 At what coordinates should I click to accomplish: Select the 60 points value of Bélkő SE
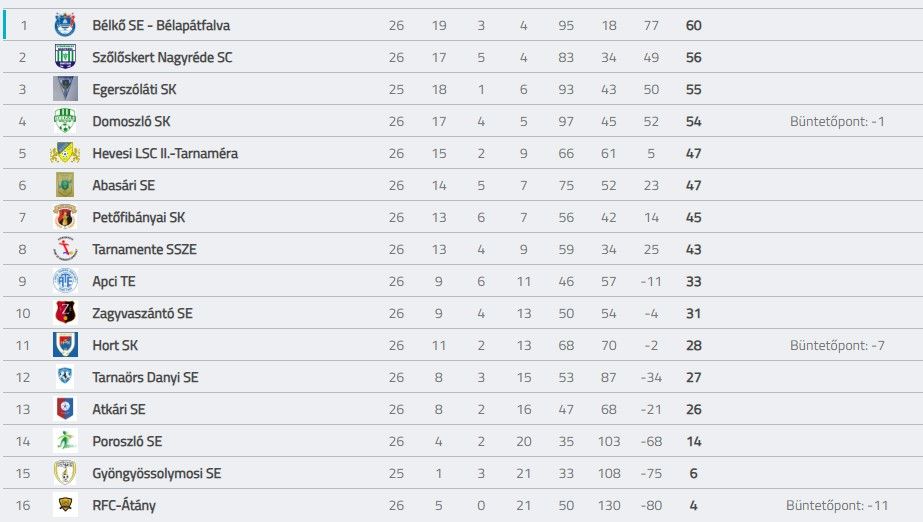click(693, 25)
